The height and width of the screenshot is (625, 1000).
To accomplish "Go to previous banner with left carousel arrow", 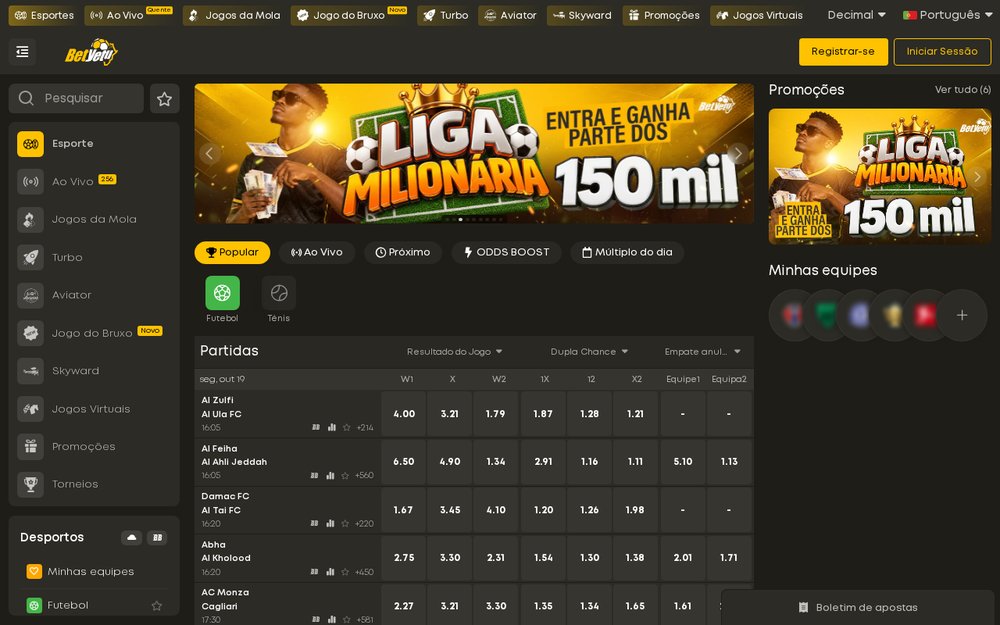I will pos(209,153).
